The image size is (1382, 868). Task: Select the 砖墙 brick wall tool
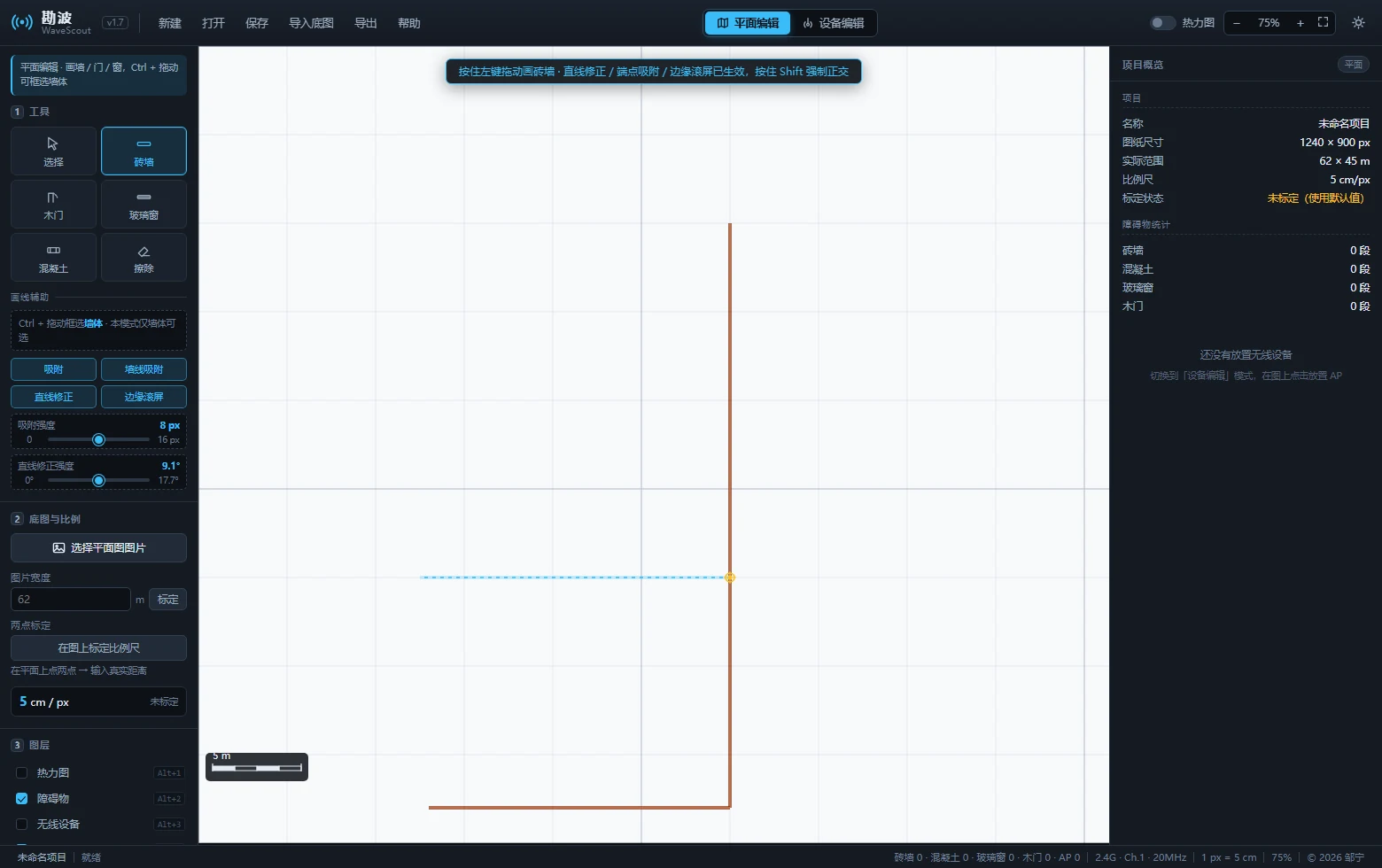pos(144,151)
